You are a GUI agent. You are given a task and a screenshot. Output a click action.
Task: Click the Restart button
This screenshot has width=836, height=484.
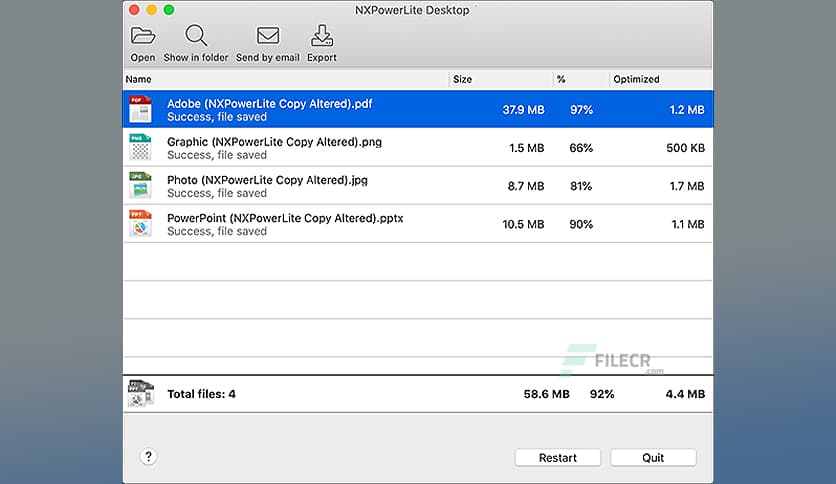558,457
